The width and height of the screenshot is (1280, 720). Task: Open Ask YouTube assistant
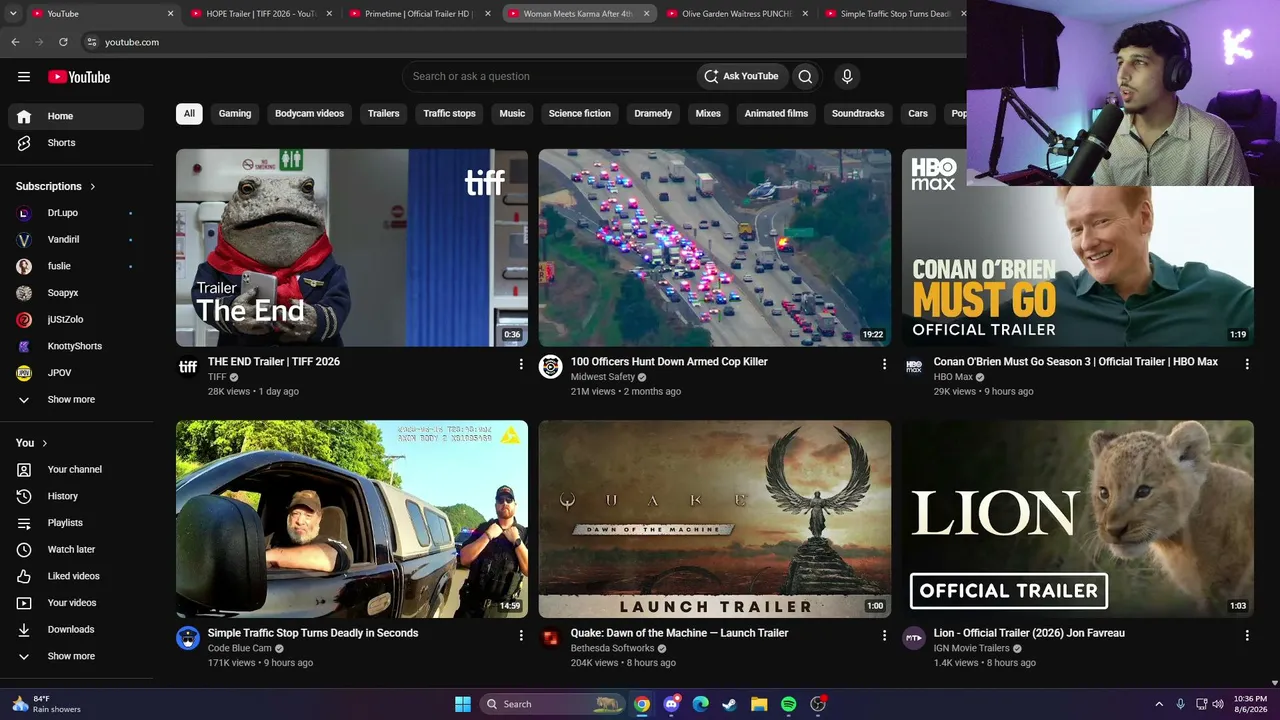742,76
